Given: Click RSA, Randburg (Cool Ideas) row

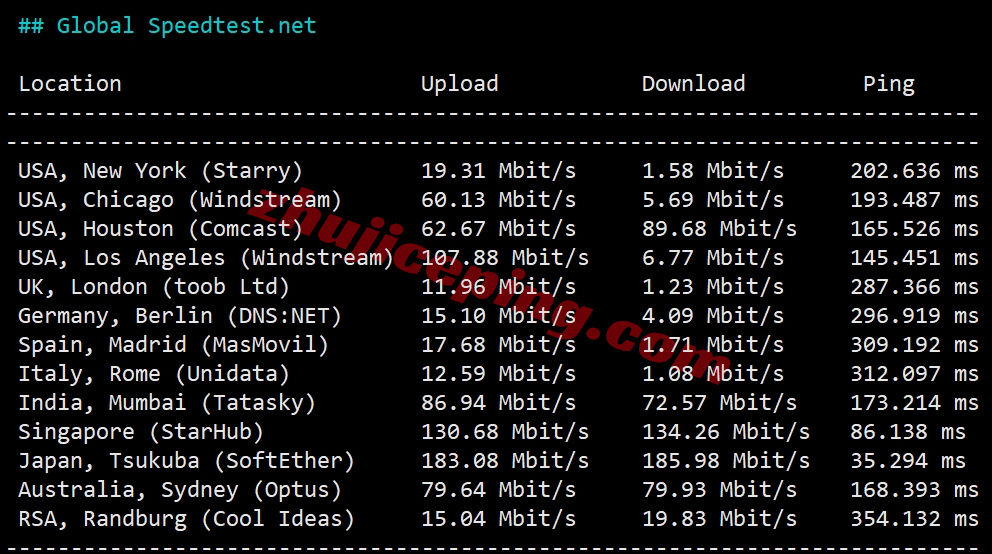Looking at the screenshot, I should 498,519.
